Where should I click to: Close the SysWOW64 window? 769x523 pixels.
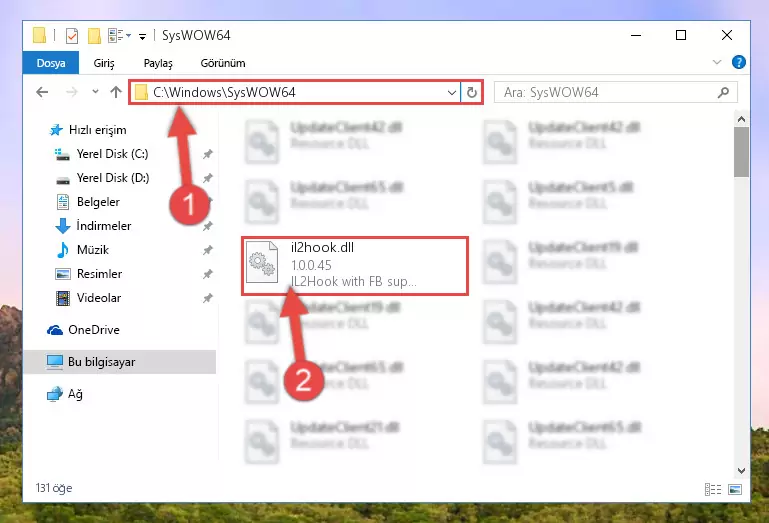coord(727,35)
